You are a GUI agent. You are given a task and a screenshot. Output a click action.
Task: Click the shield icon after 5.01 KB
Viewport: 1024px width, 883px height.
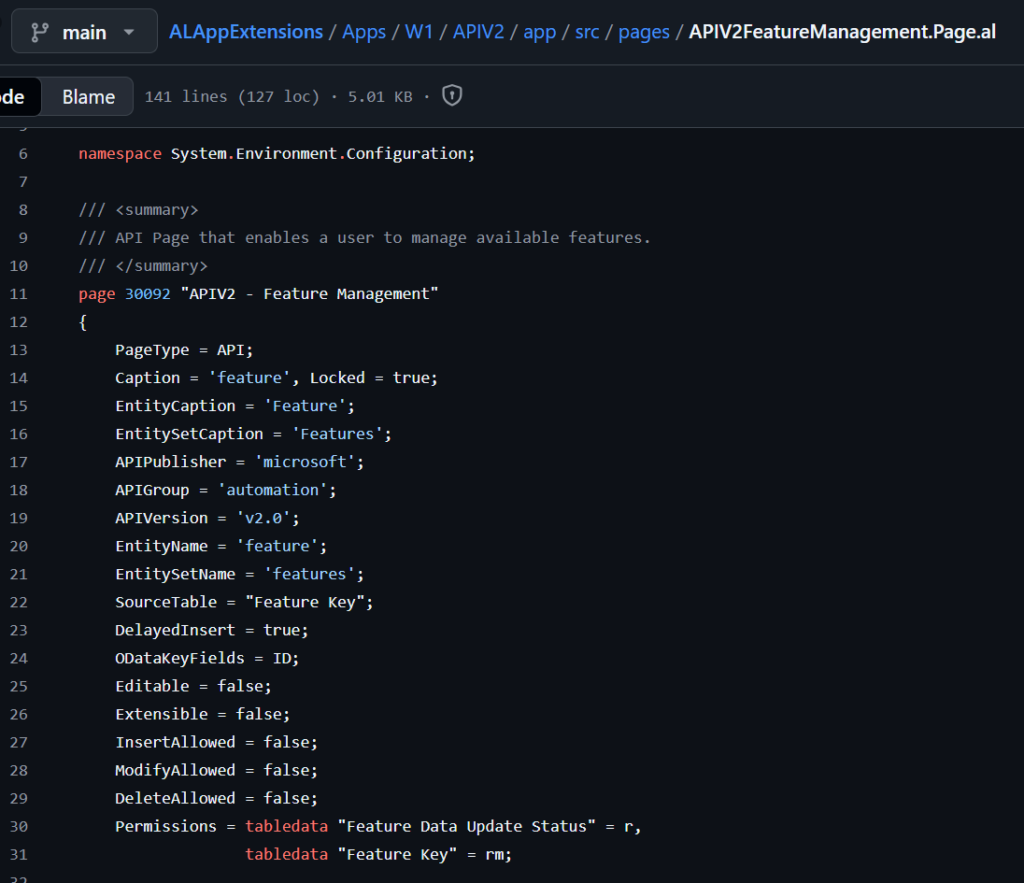[x=452, y=96]
